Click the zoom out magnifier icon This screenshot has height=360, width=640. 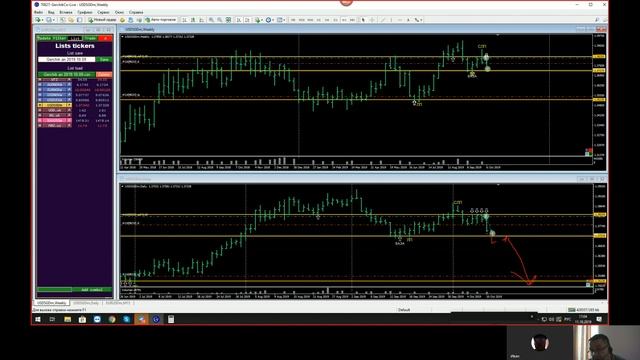[220, 20]
